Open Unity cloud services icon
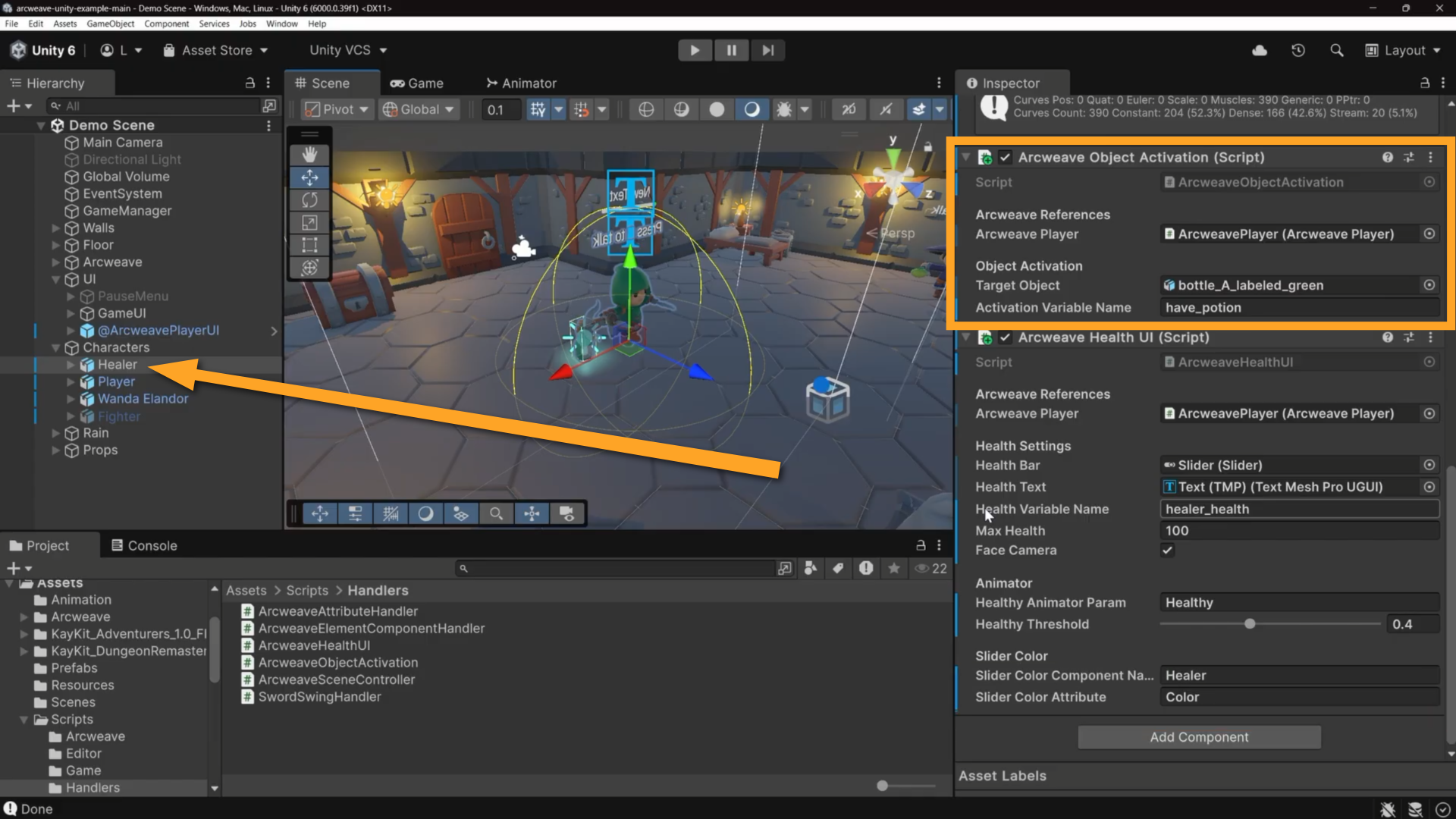 (1260, 50)
